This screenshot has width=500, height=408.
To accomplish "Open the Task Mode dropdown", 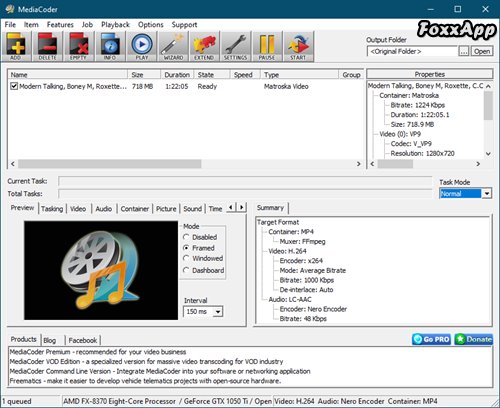I will click(487, 193).
